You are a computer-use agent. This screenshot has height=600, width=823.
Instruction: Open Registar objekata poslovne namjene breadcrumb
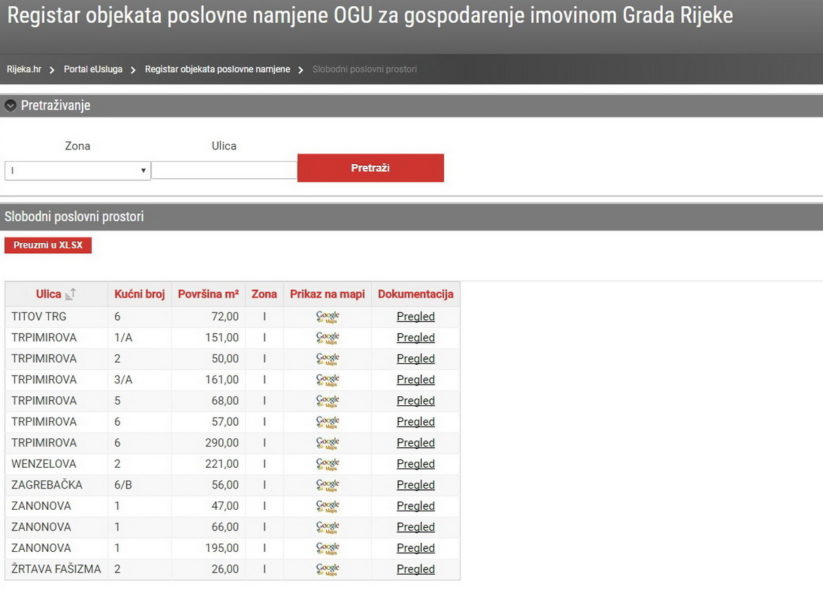tap(217, 69)
